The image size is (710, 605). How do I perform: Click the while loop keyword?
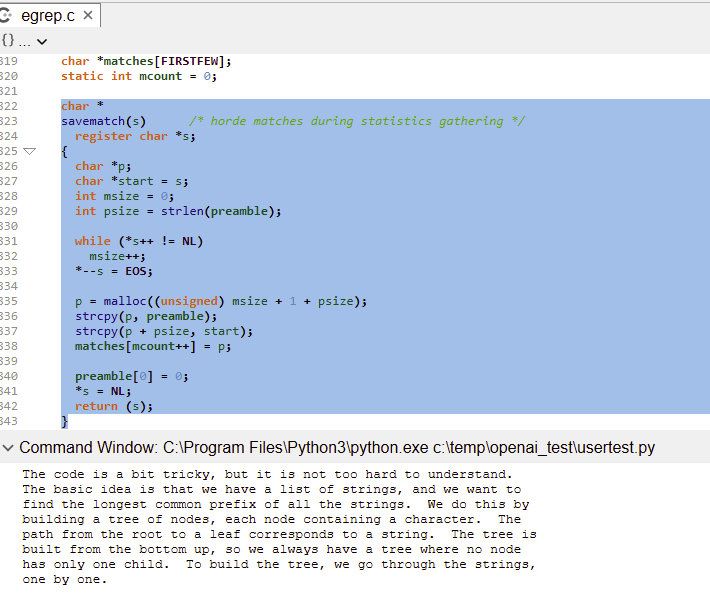(x=92, y=241)
